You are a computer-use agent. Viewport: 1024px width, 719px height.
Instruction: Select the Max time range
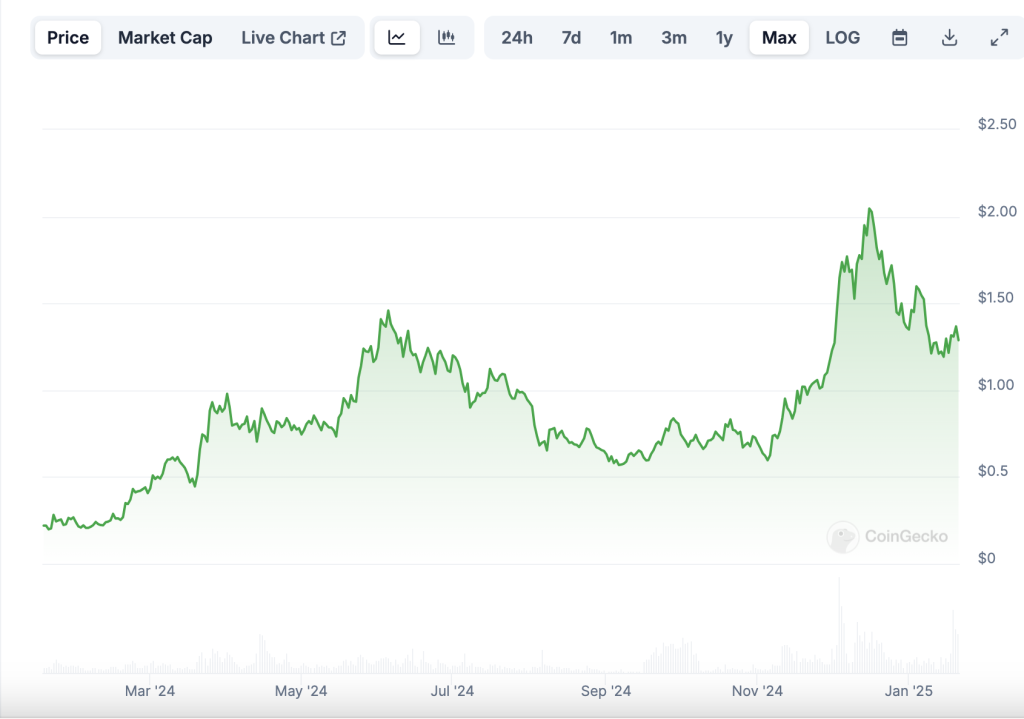point(779,38)
